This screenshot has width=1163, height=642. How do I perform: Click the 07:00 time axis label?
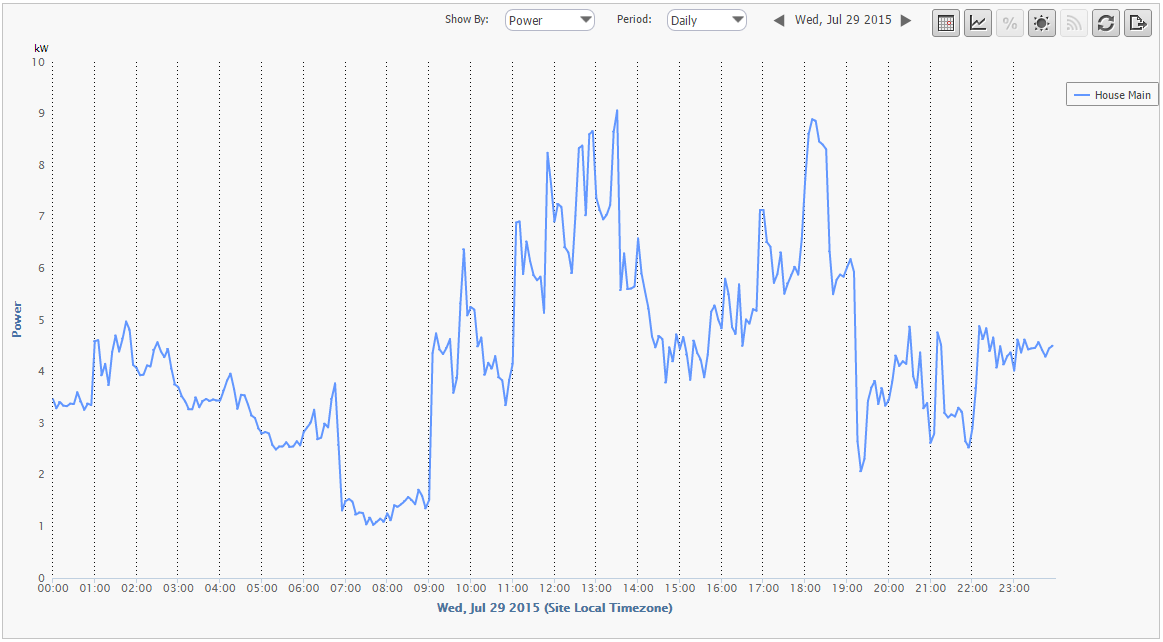click(x=345, y=589)
